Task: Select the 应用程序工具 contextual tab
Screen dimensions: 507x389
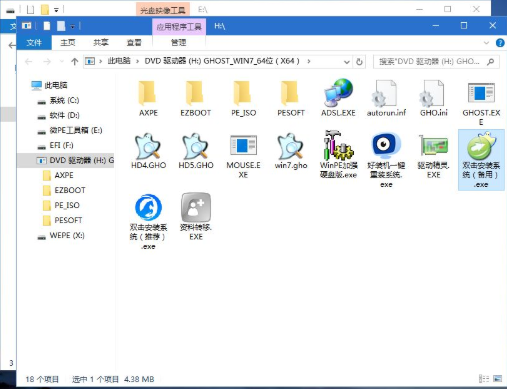Action: coord(179,27)
